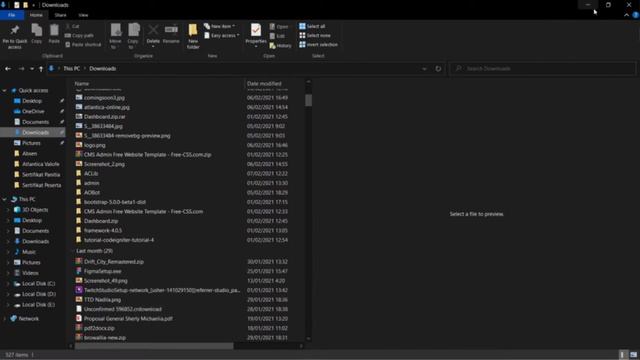The image size is (640, 360).
Task: Select the admin folder
Action: click(x=91, y=183)
